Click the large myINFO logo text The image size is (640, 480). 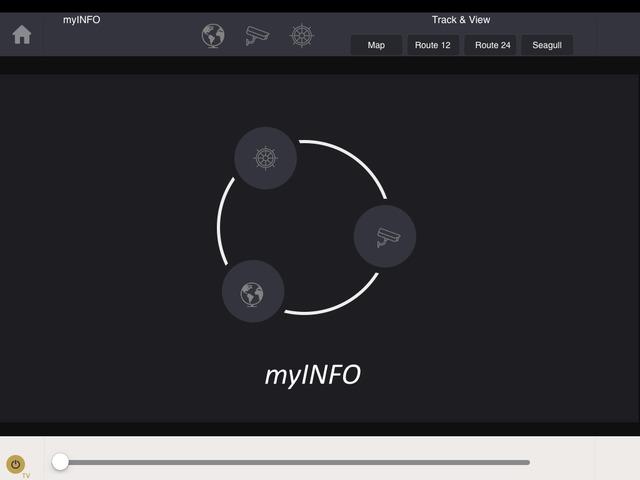pos(312,375)
